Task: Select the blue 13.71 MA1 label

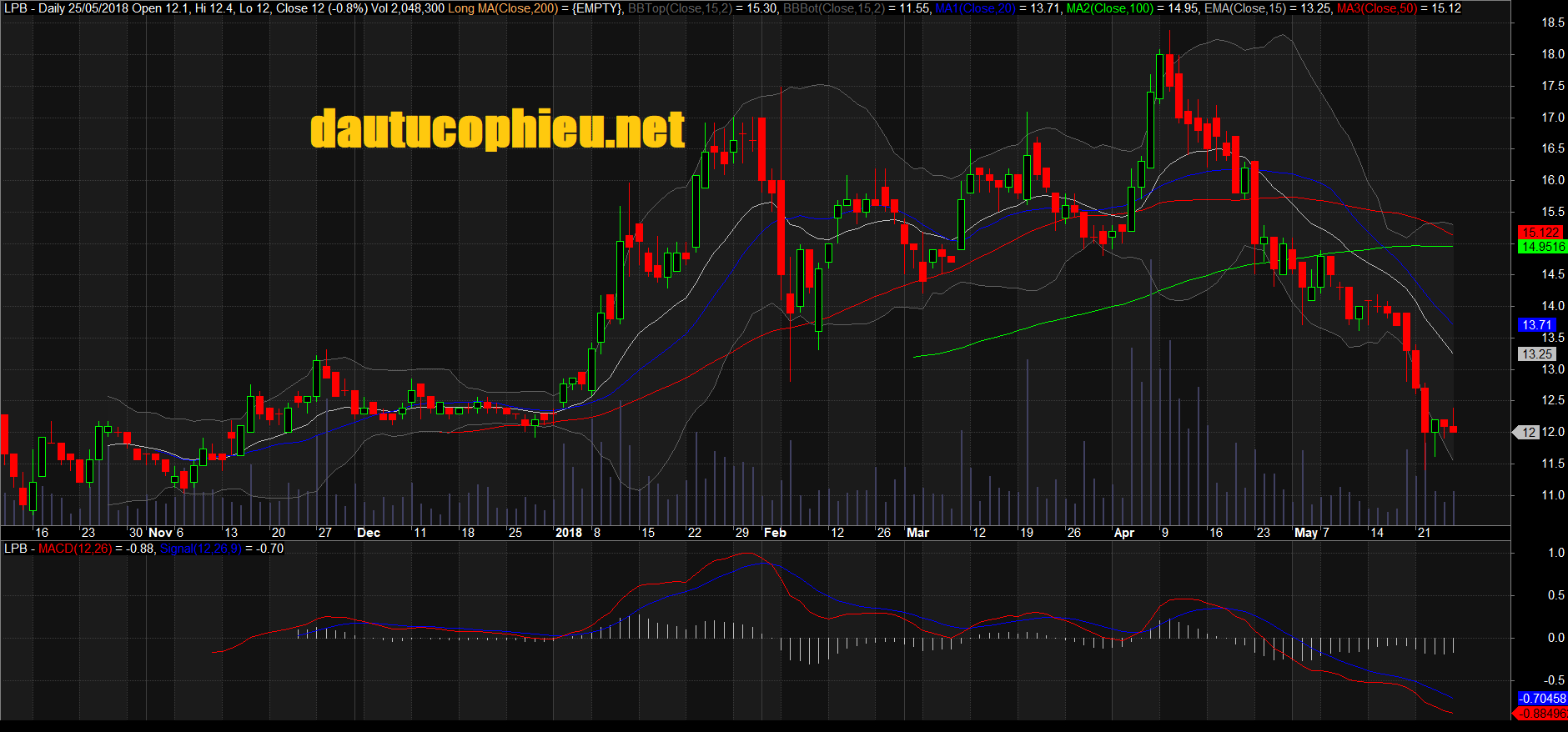Action: click(1536, 325)
